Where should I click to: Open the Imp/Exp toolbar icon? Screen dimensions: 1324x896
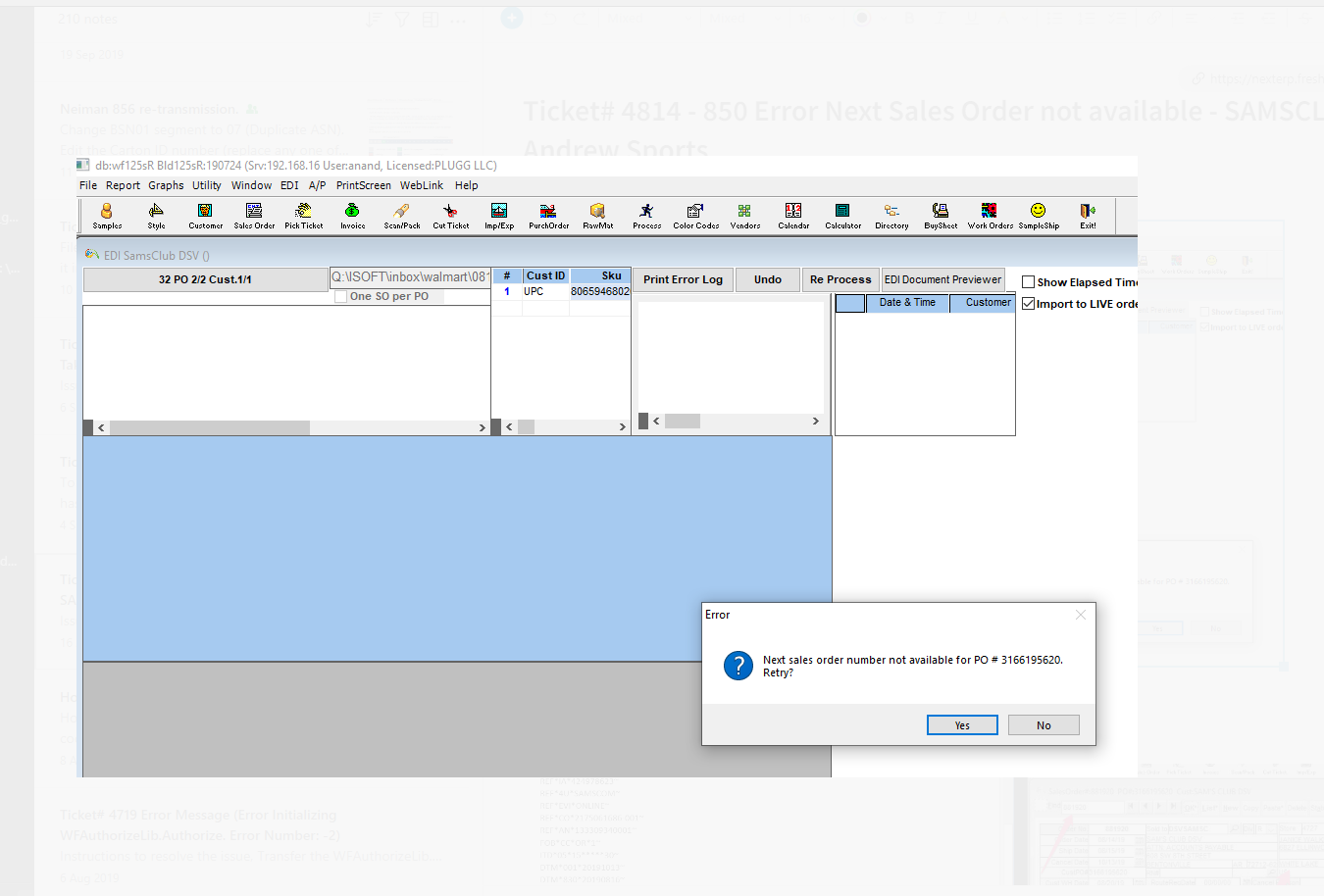[499, 216]
